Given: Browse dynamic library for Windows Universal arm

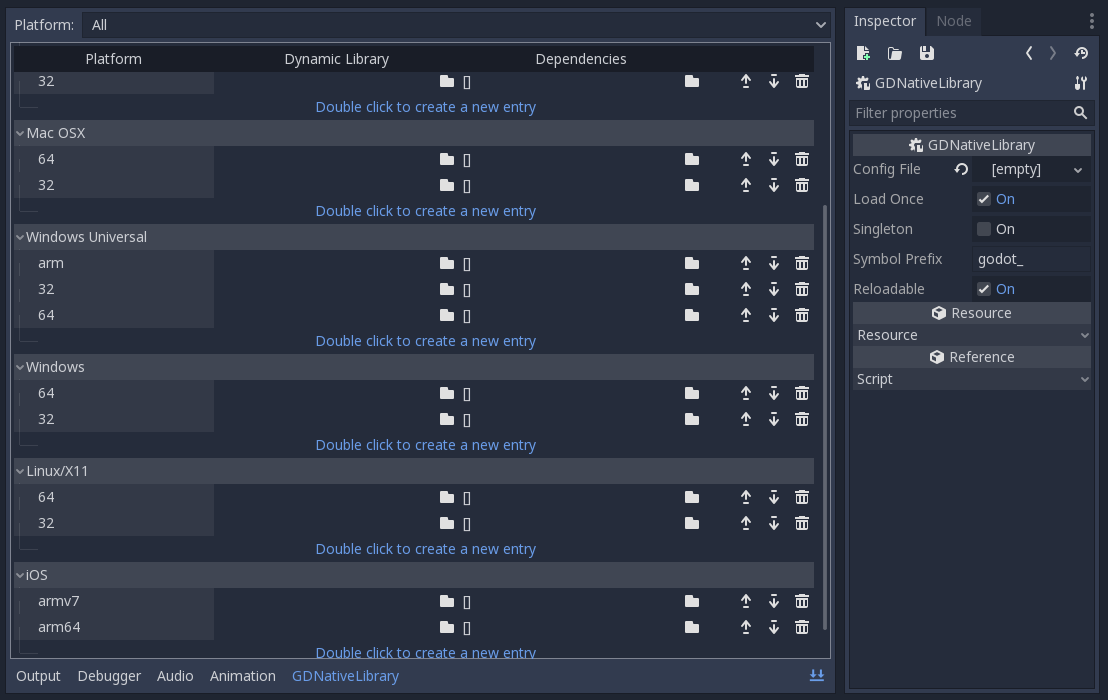Looking at the screenshot, I should (447, 263).
